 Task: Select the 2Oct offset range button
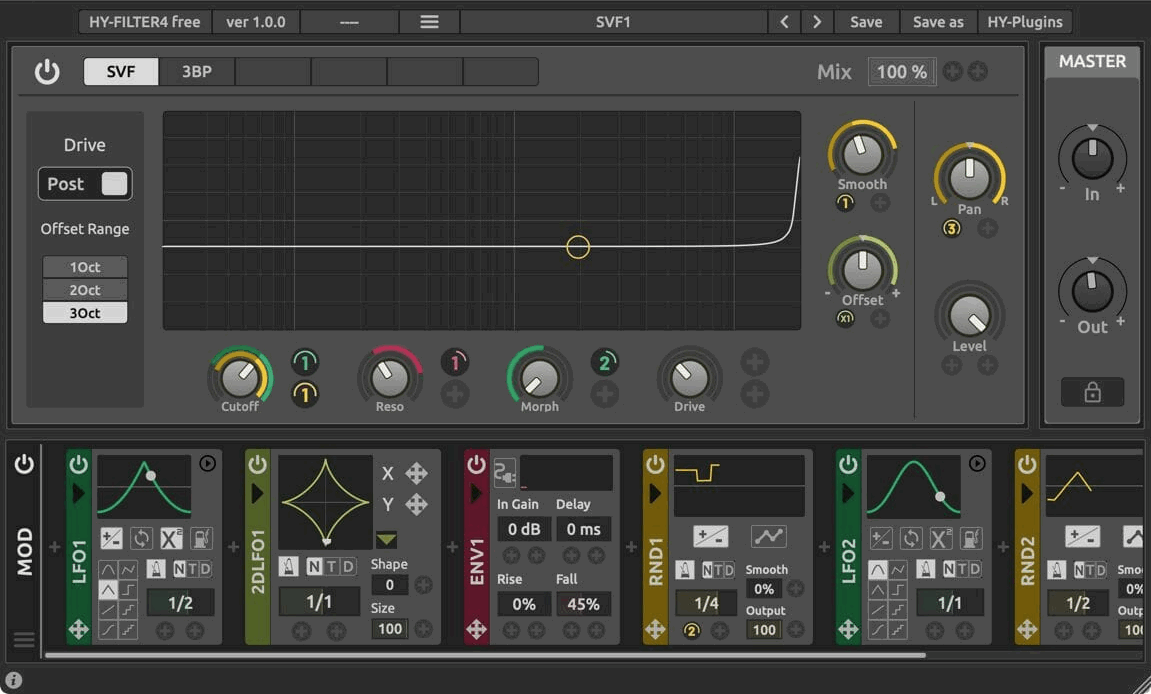point(85,290)
